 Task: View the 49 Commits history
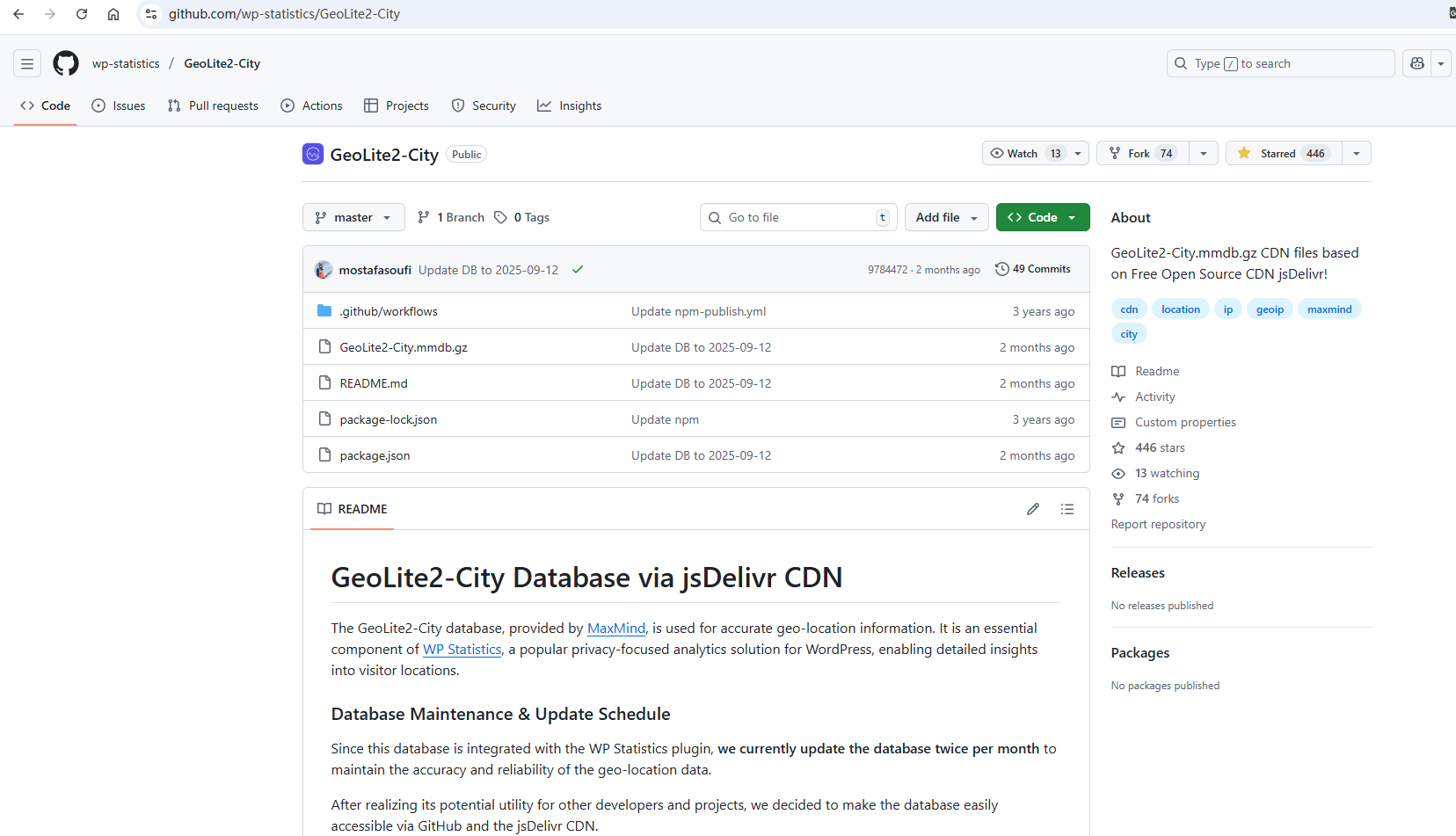pos(1033,269)
